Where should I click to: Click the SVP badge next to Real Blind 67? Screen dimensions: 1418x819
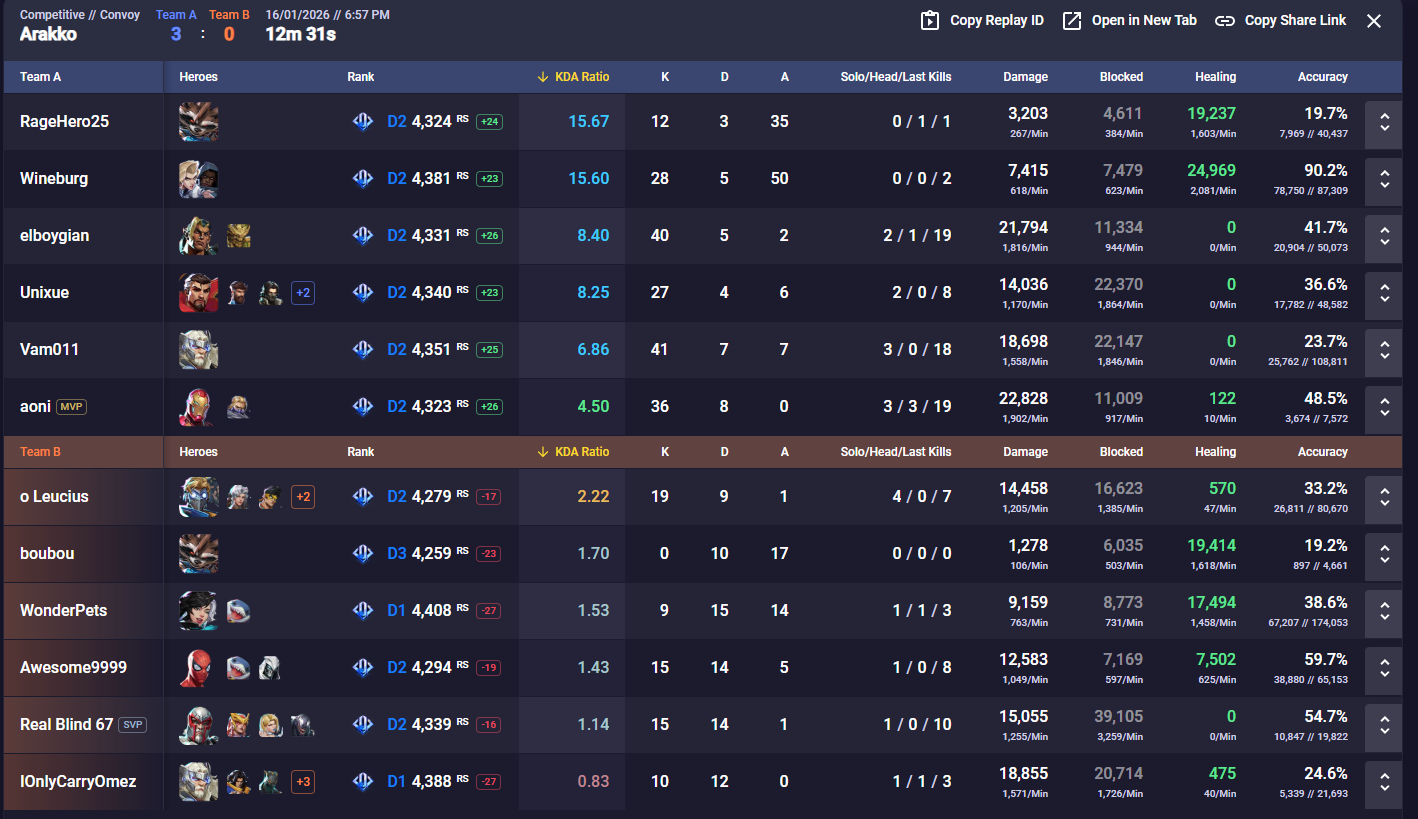[x=133, y=725]
